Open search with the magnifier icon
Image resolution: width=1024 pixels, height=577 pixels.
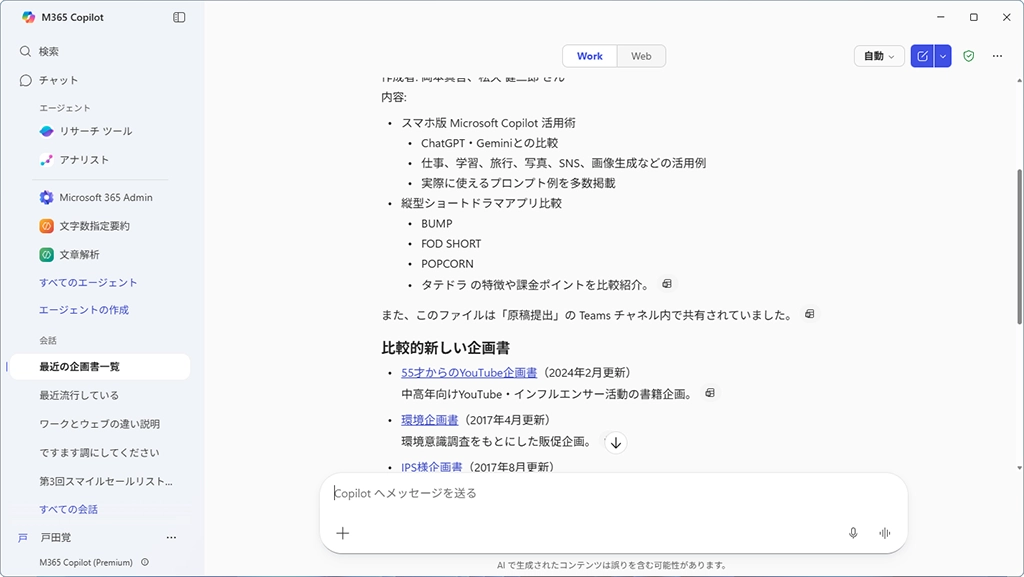(x=25, y=52)
